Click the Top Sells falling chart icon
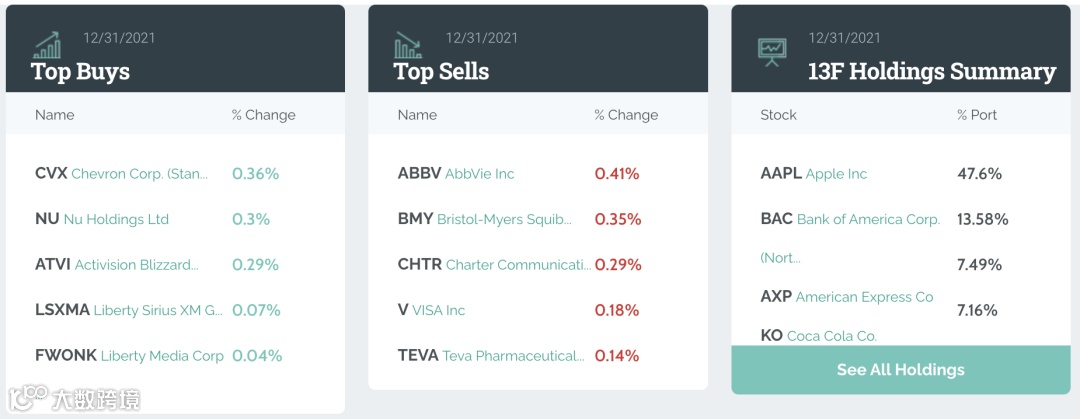The height and width of the screenshot is (419, 1080). 408,45
